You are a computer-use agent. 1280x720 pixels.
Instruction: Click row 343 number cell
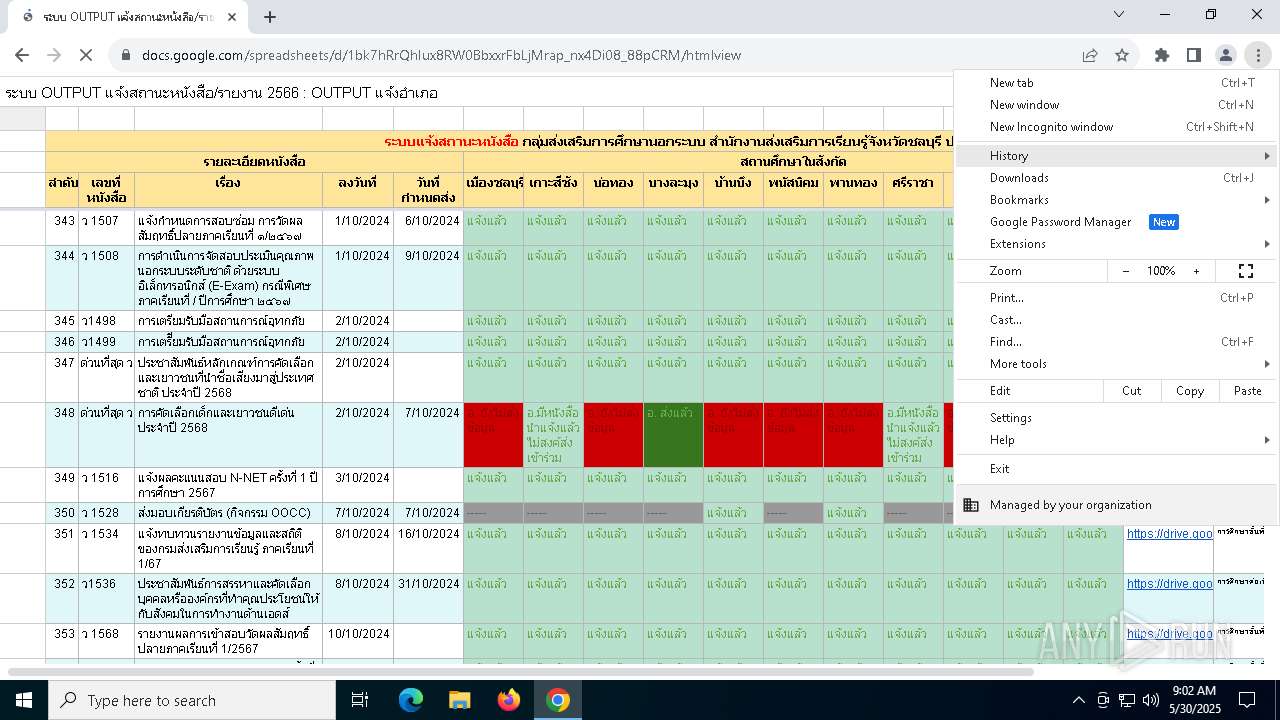coord(62,228)
